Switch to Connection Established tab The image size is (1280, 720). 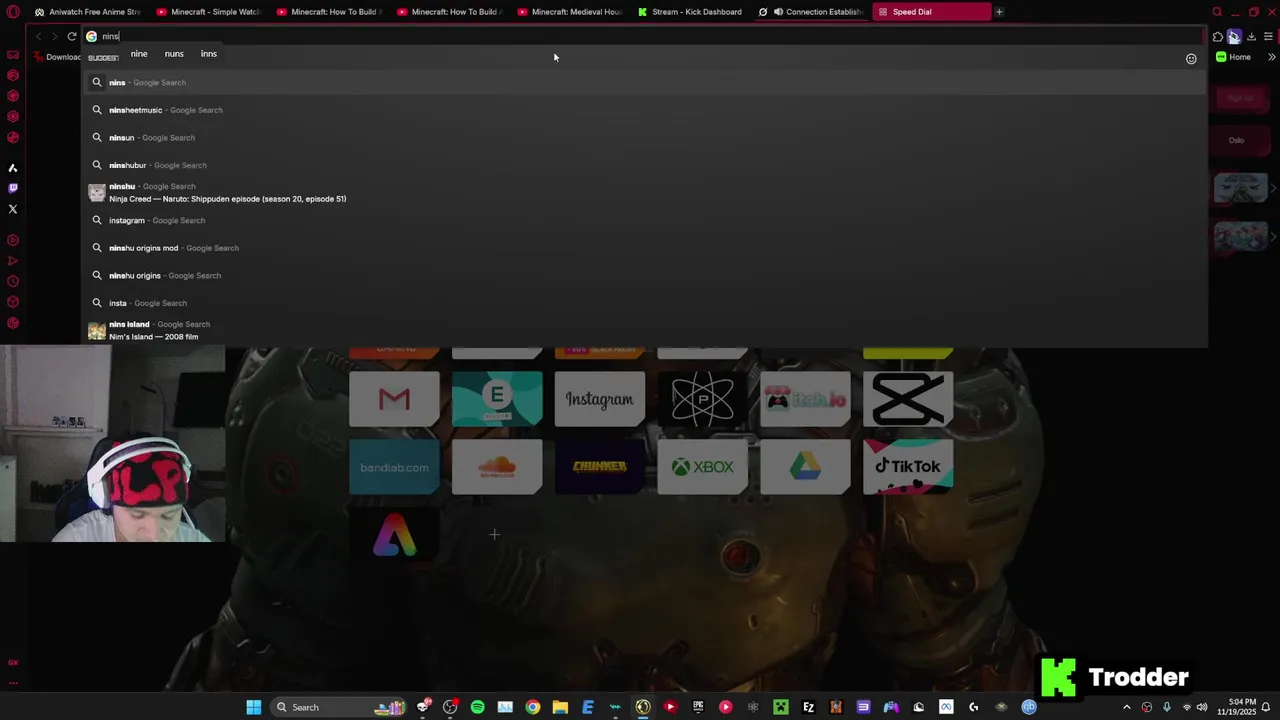point(810,12)
